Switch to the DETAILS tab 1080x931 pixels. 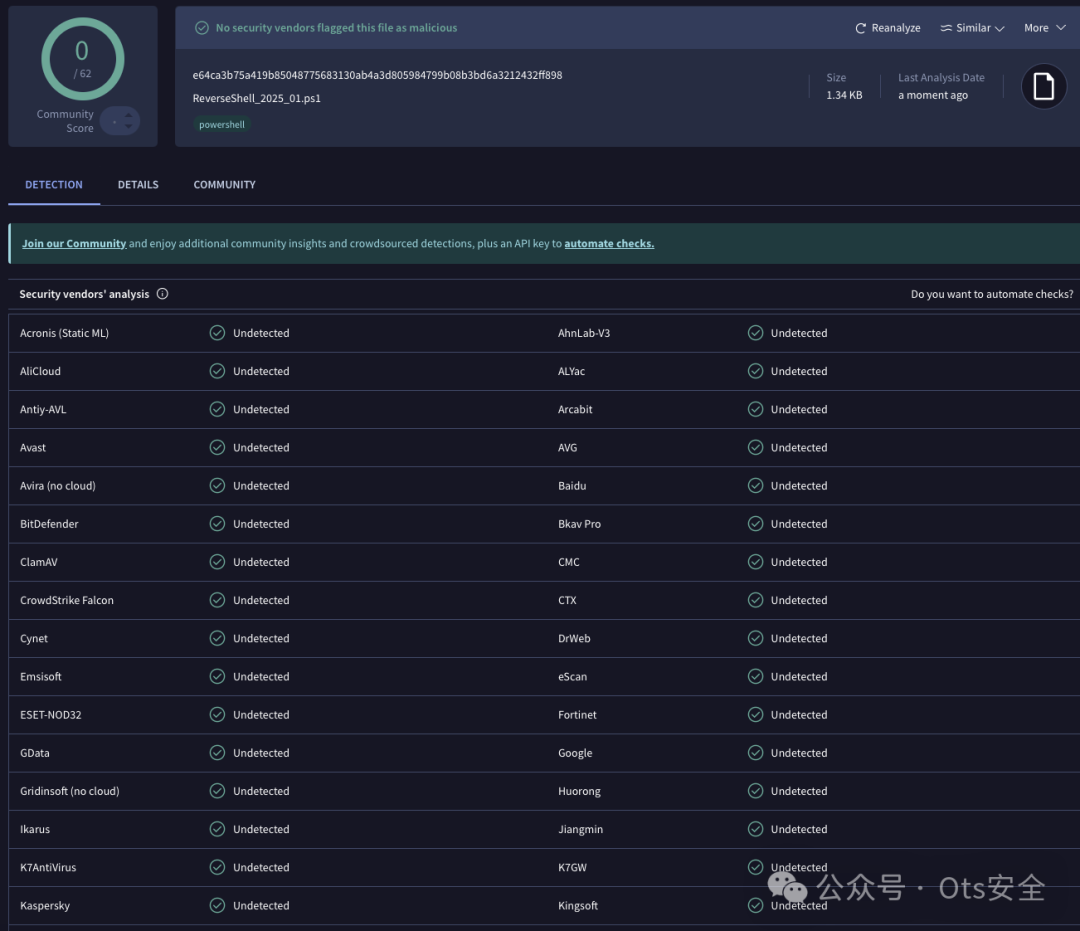click(x=138, y=185)
